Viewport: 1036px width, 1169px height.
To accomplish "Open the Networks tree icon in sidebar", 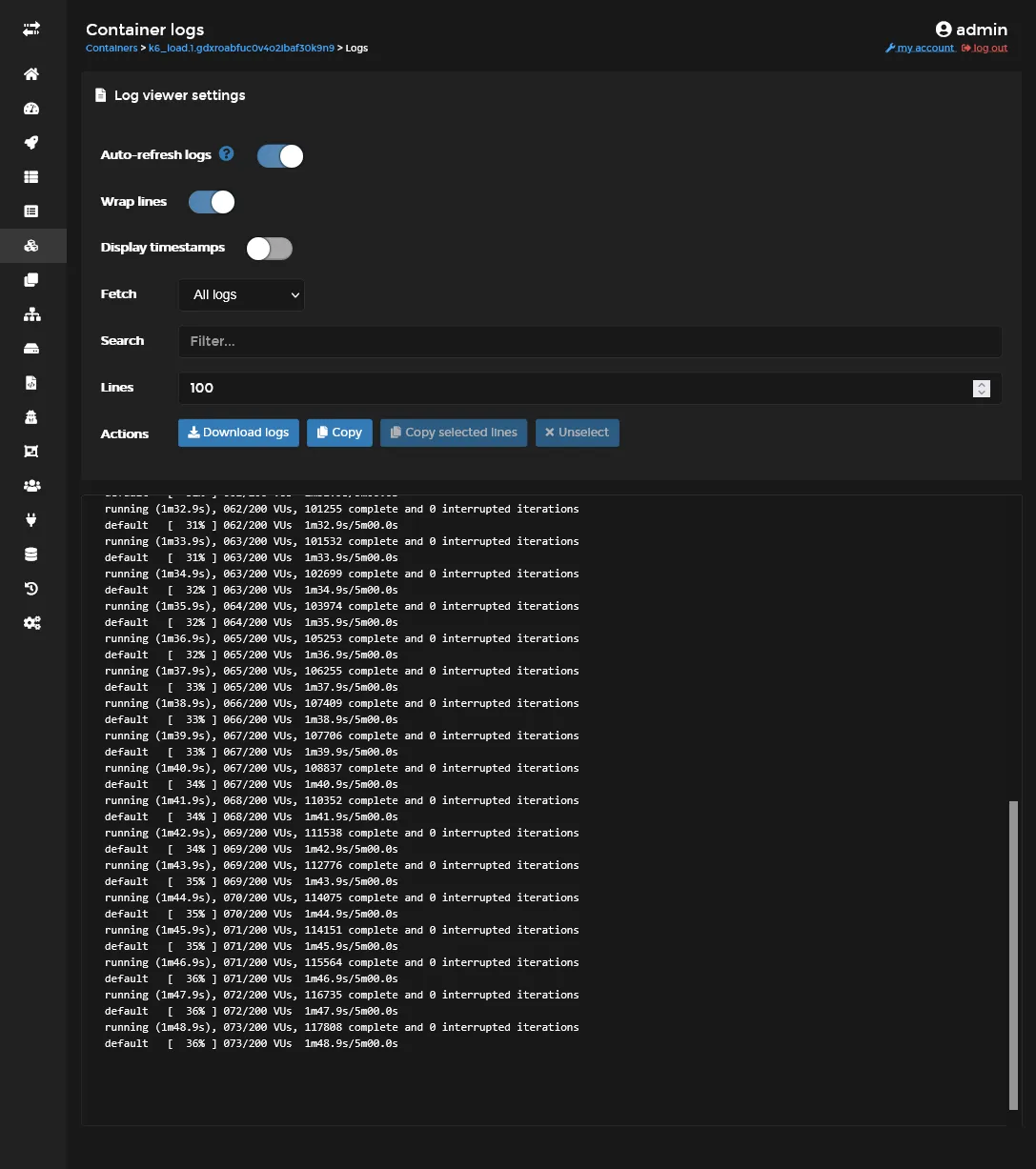I will [30, 313].
